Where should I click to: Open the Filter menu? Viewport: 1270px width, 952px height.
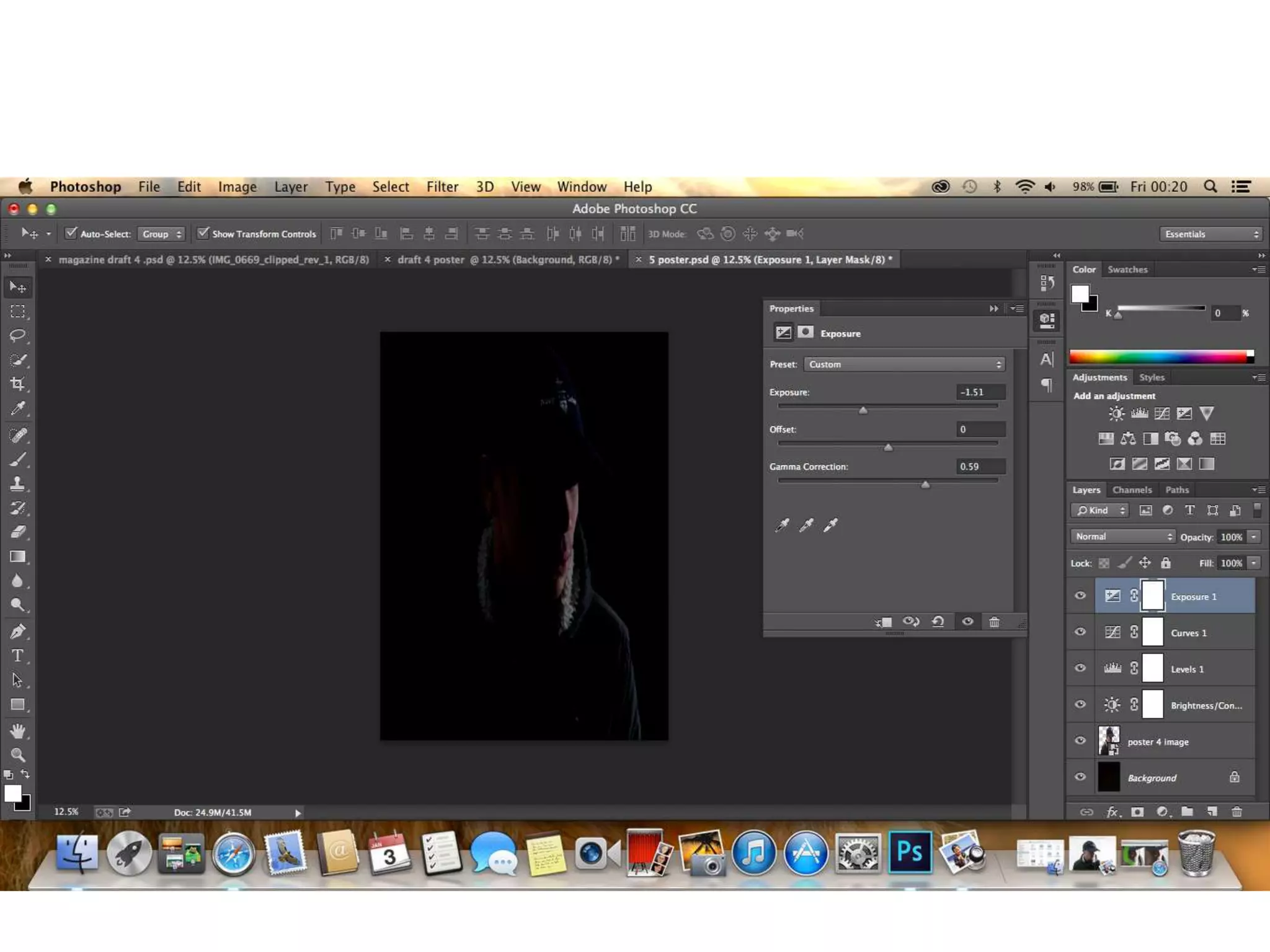(442, 187)
